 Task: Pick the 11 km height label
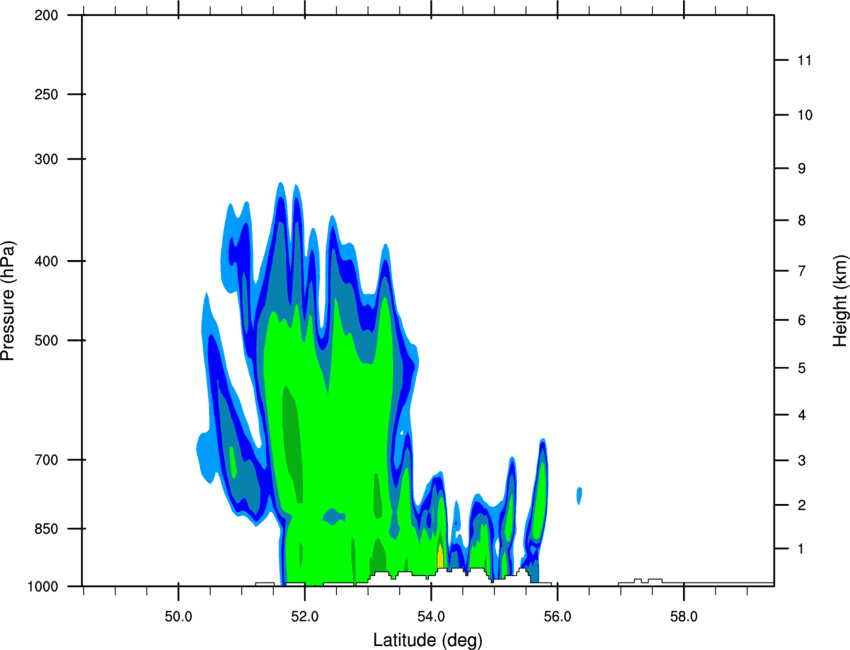805,60
